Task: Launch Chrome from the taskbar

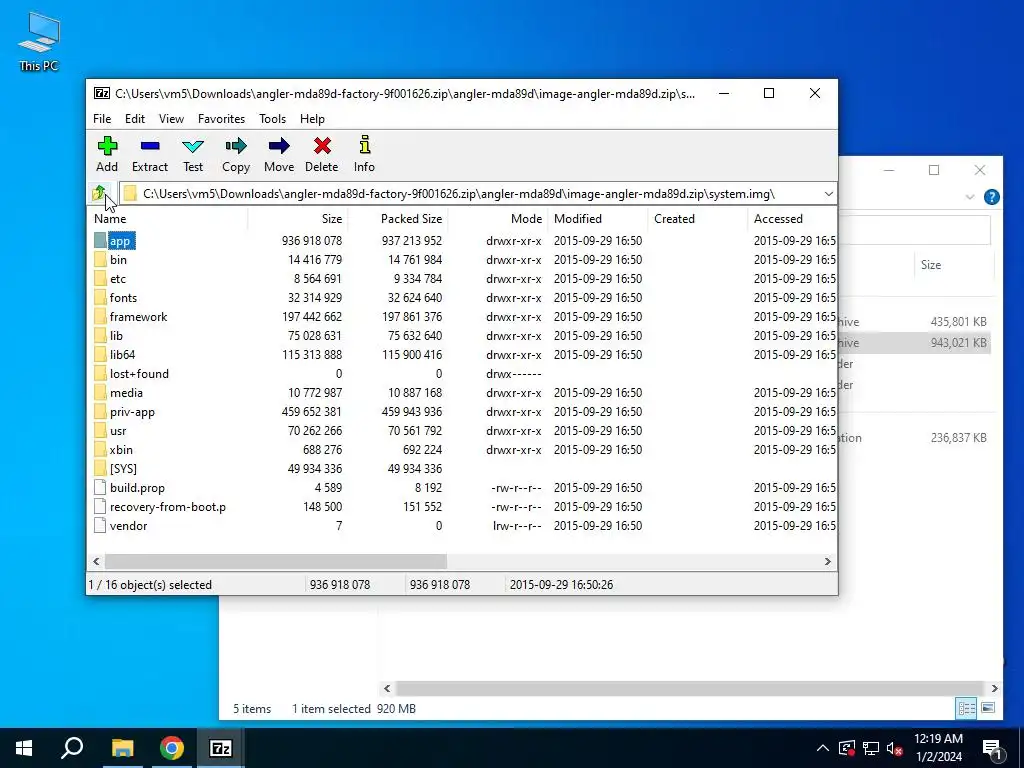Action: (172, 748)
